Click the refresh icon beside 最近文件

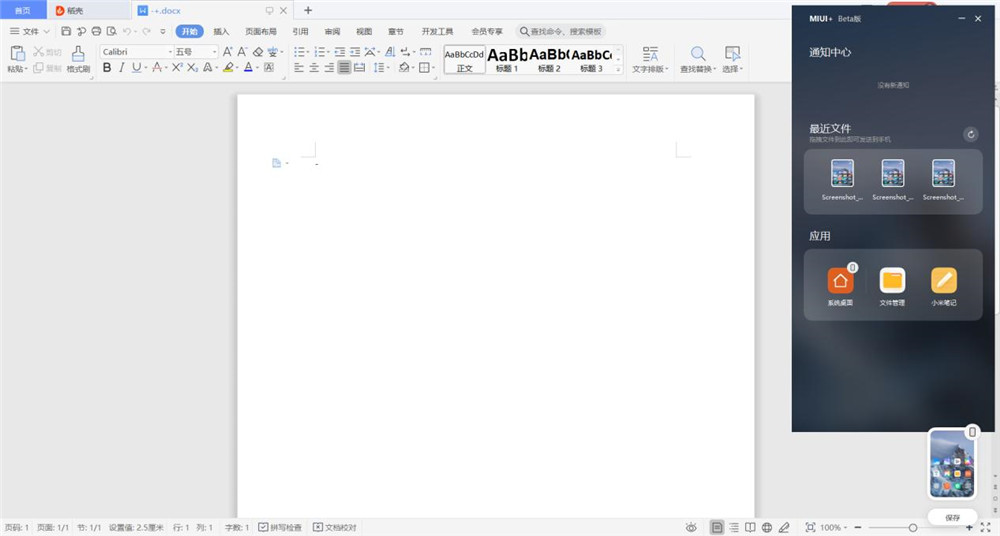(970, 134)
